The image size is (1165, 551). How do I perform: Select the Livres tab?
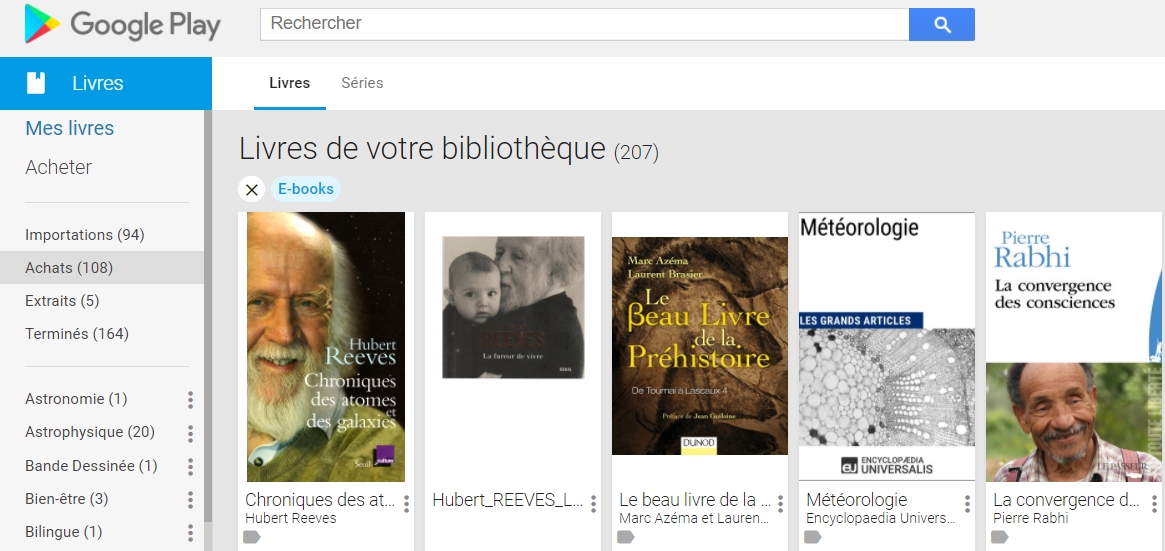click(x=290, y=83)
